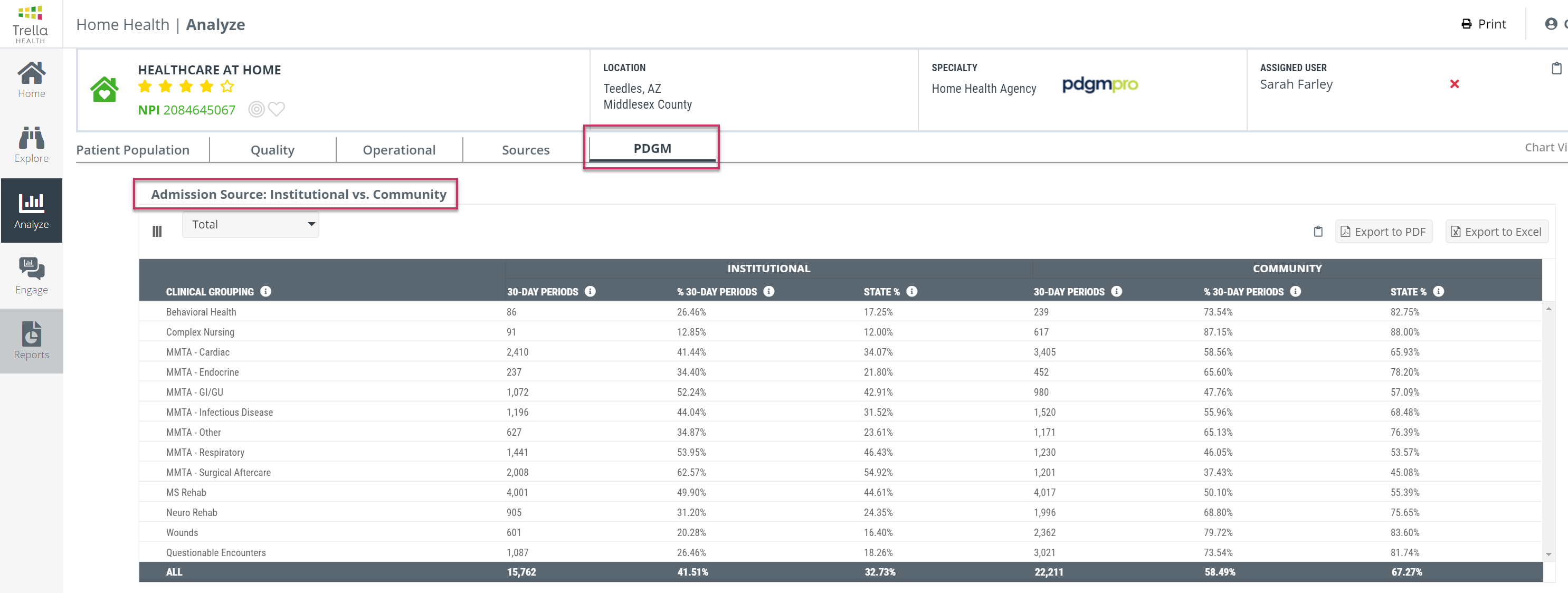Select MMTA - Infectious Disease row
This screenshot has height=593, width=1568.
click(840, 412)
